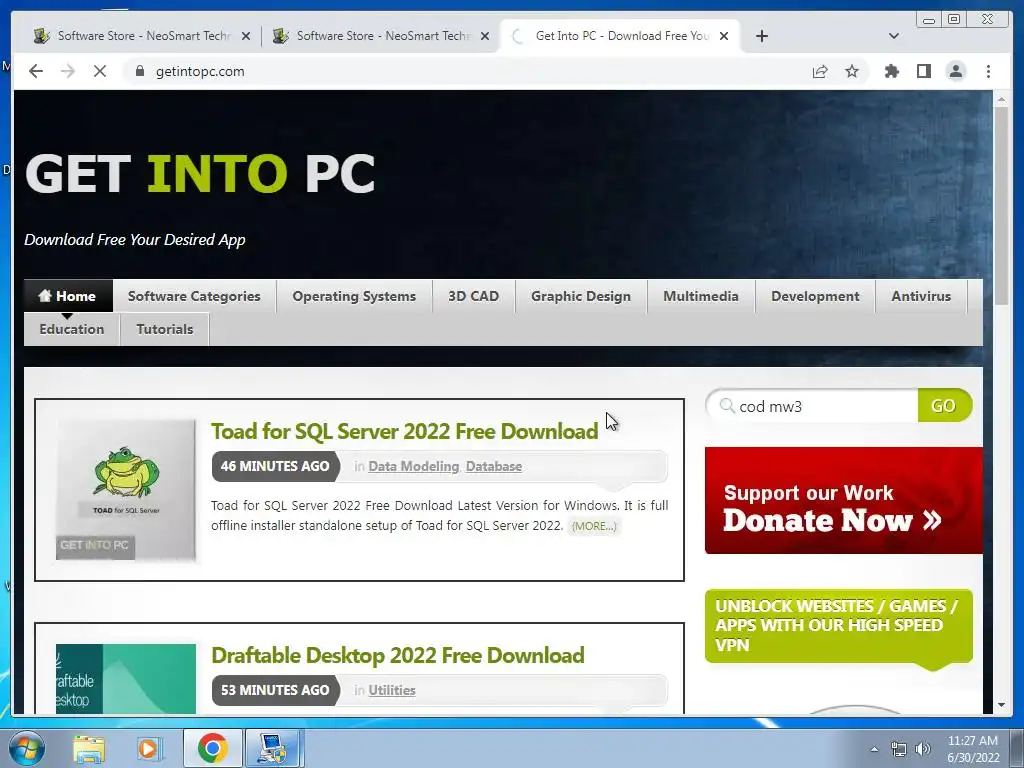
Task: Open a new tab with the plus button
Action: 761,36
